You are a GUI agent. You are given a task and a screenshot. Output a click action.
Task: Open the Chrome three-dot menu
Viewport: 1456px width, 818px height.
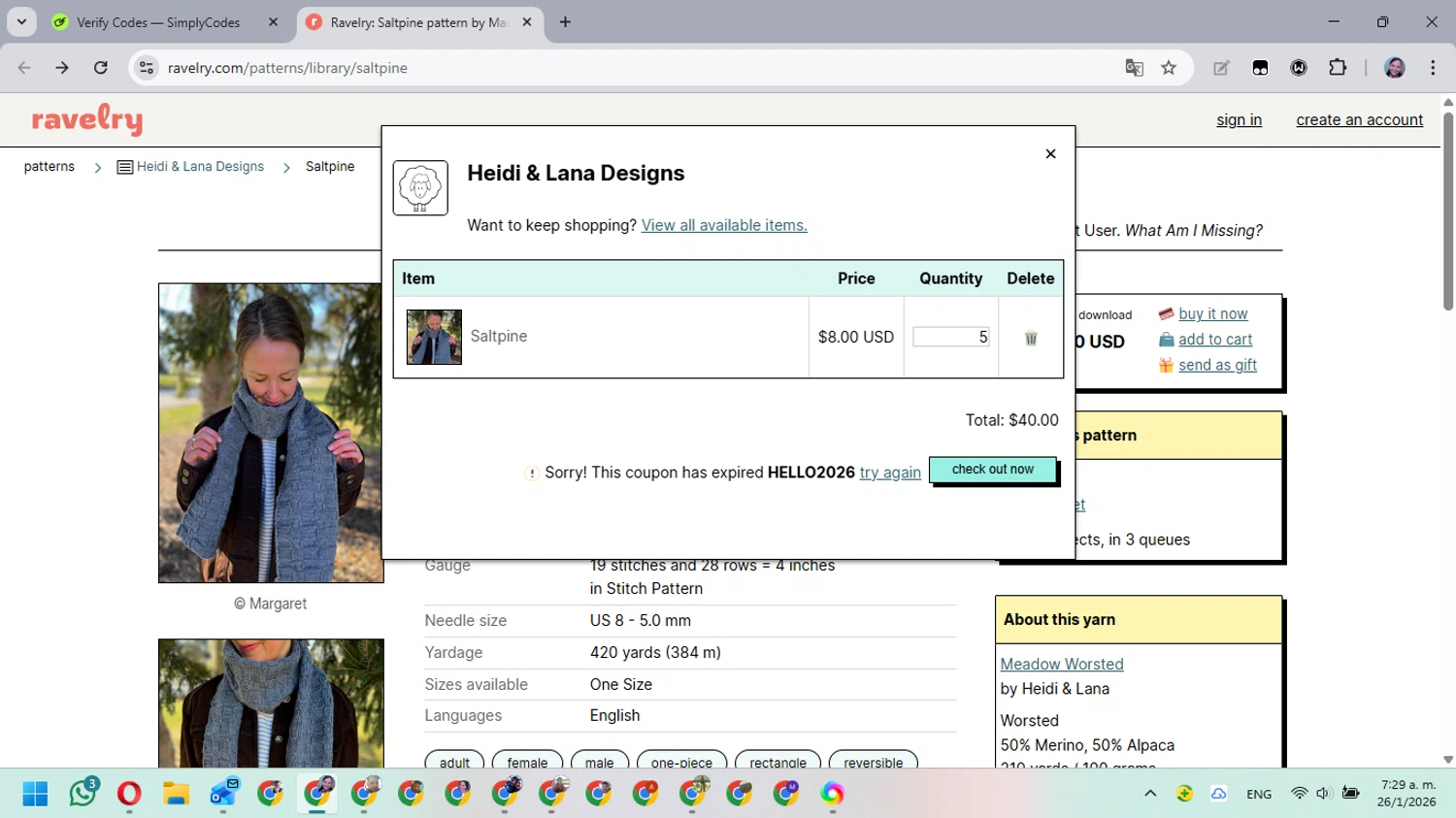tap(1433, 68)
